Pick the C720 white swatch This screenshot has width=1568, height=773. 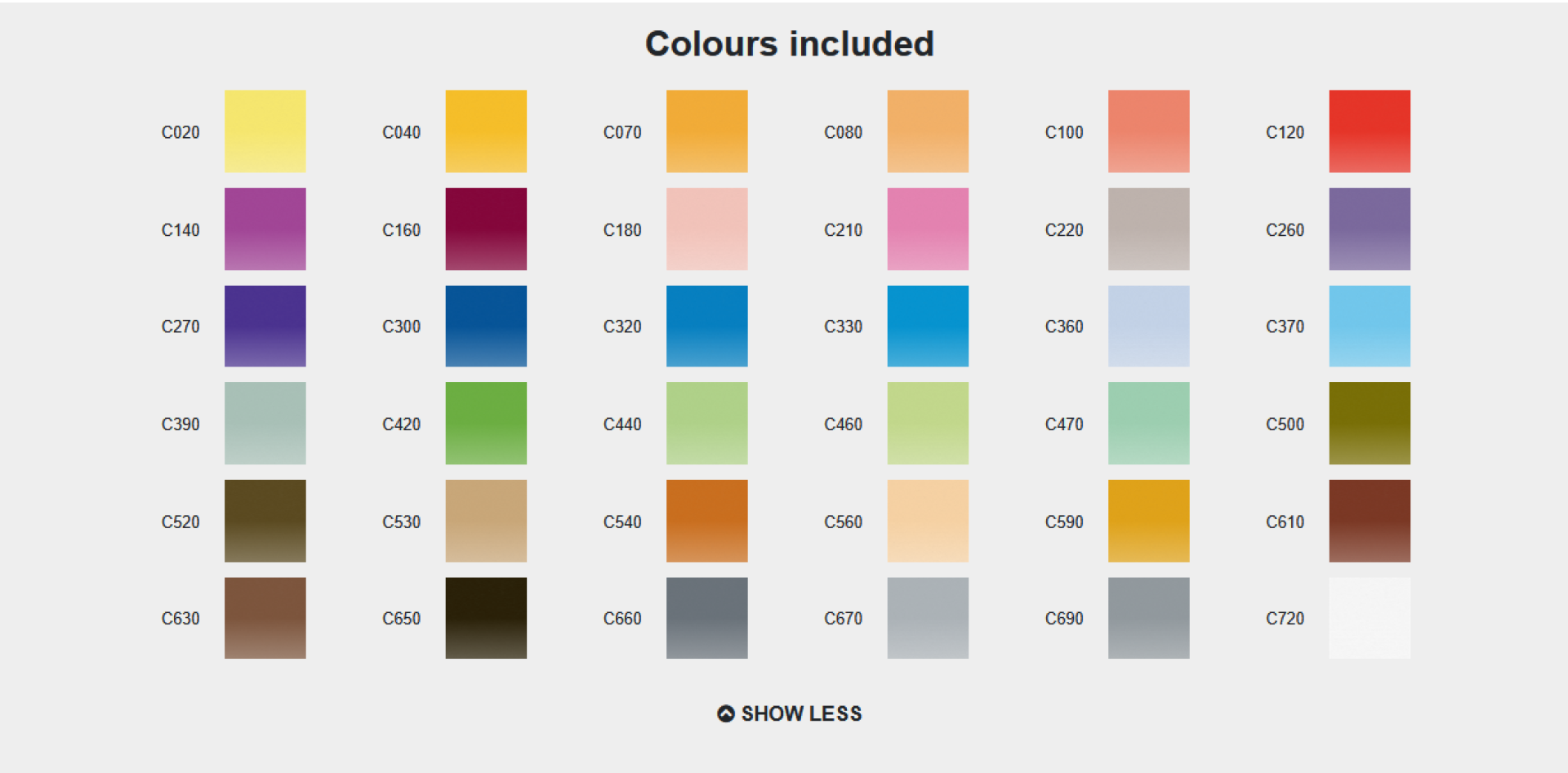click(1369, 618)
